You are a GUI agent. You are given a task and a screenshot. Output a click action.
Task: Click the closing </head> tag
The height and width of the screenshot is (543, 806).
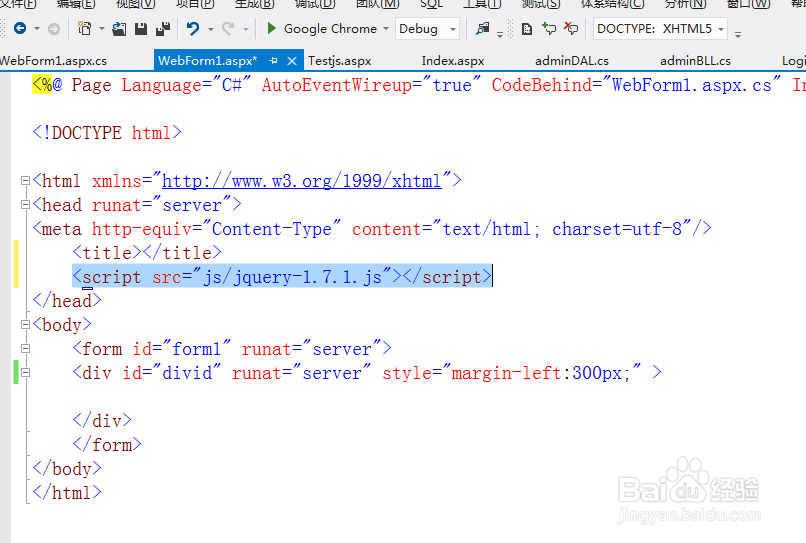[67, 300]
